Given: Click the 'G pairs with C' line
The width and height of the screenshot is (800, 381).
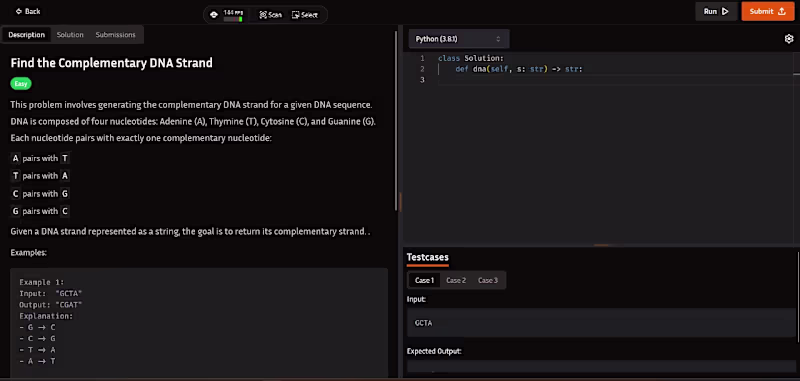Looking at the screenshot, I should coord(40,211).
